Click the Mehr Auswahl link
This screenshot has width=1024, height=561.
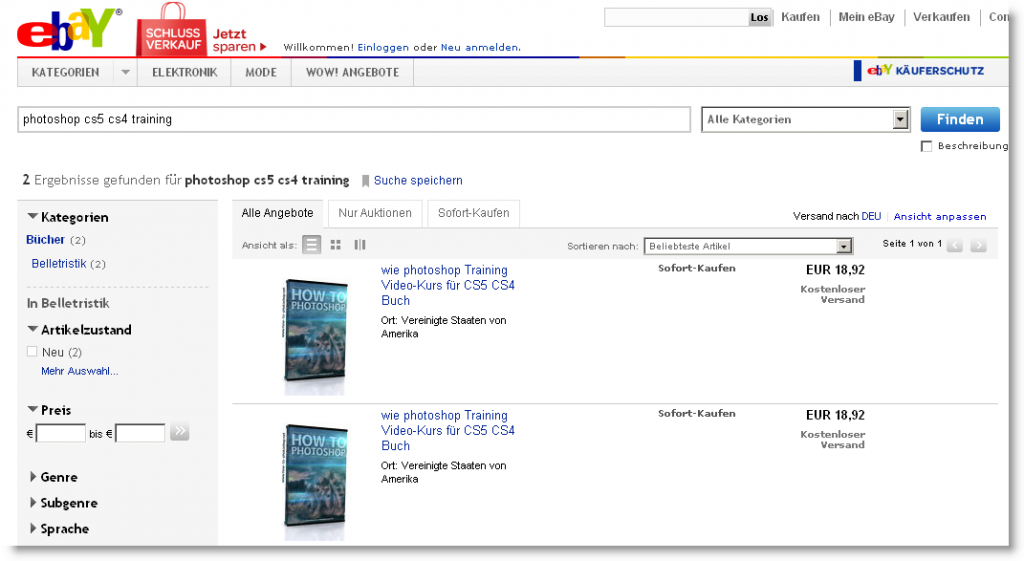[80, 371]
